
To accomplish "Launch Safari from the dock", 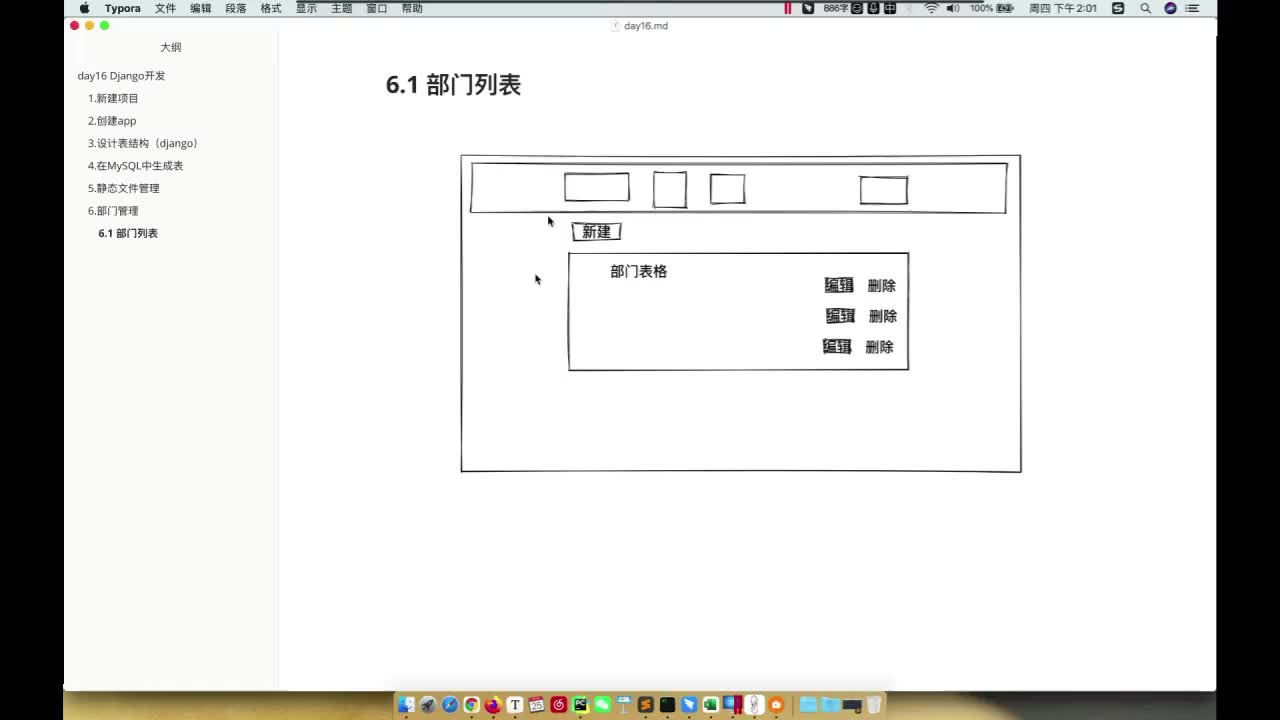I will [450, 705].
